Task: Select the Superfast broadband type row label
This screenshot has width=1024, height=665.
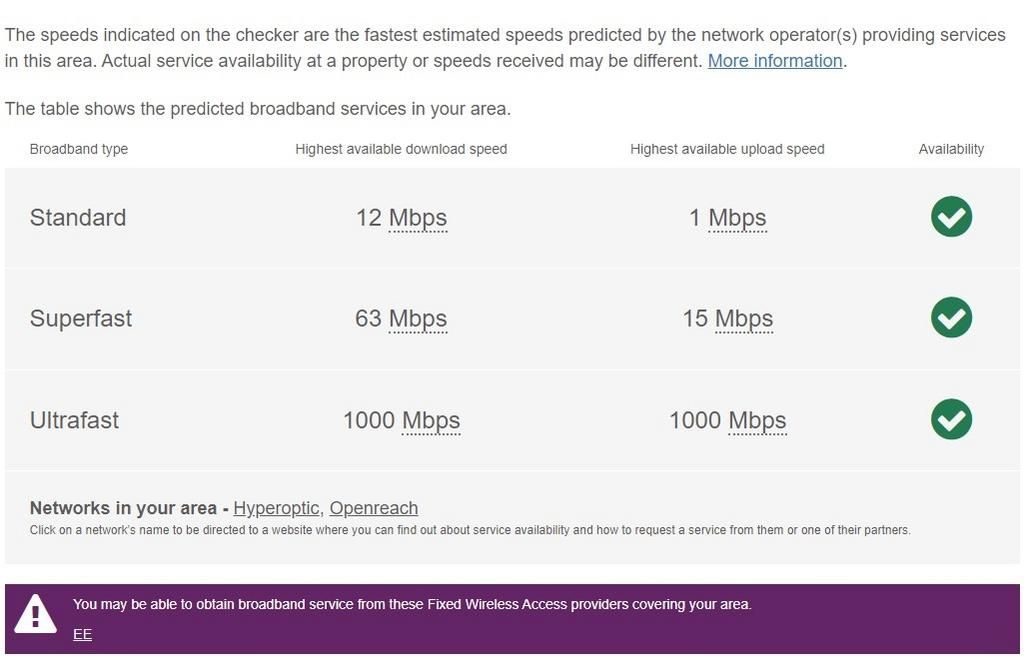Action: (x=81, y=319)
